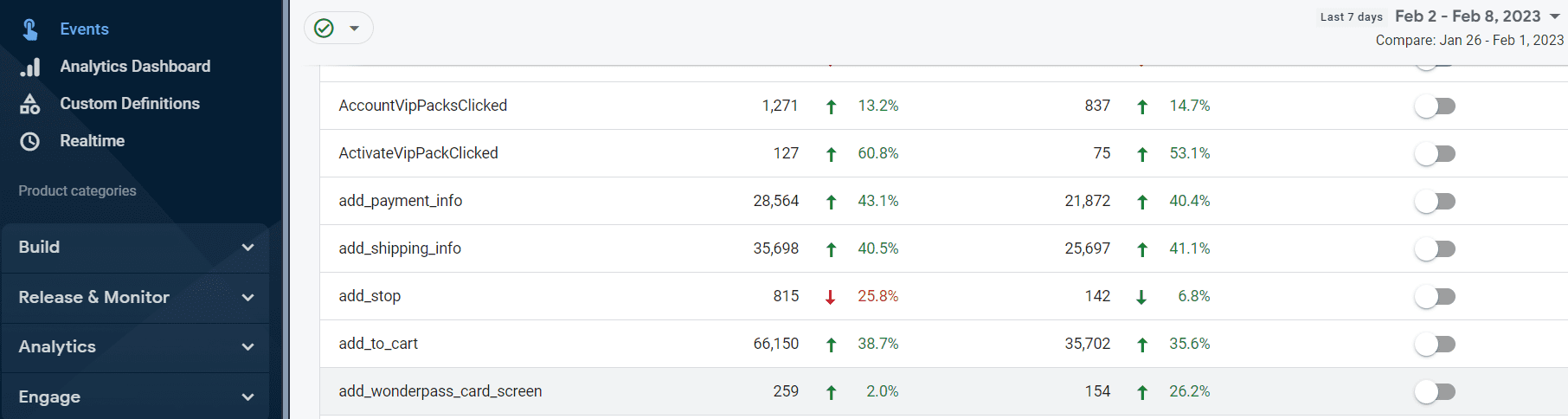Toggle conversion switch for AccountVipPacksClicked

1436,106
